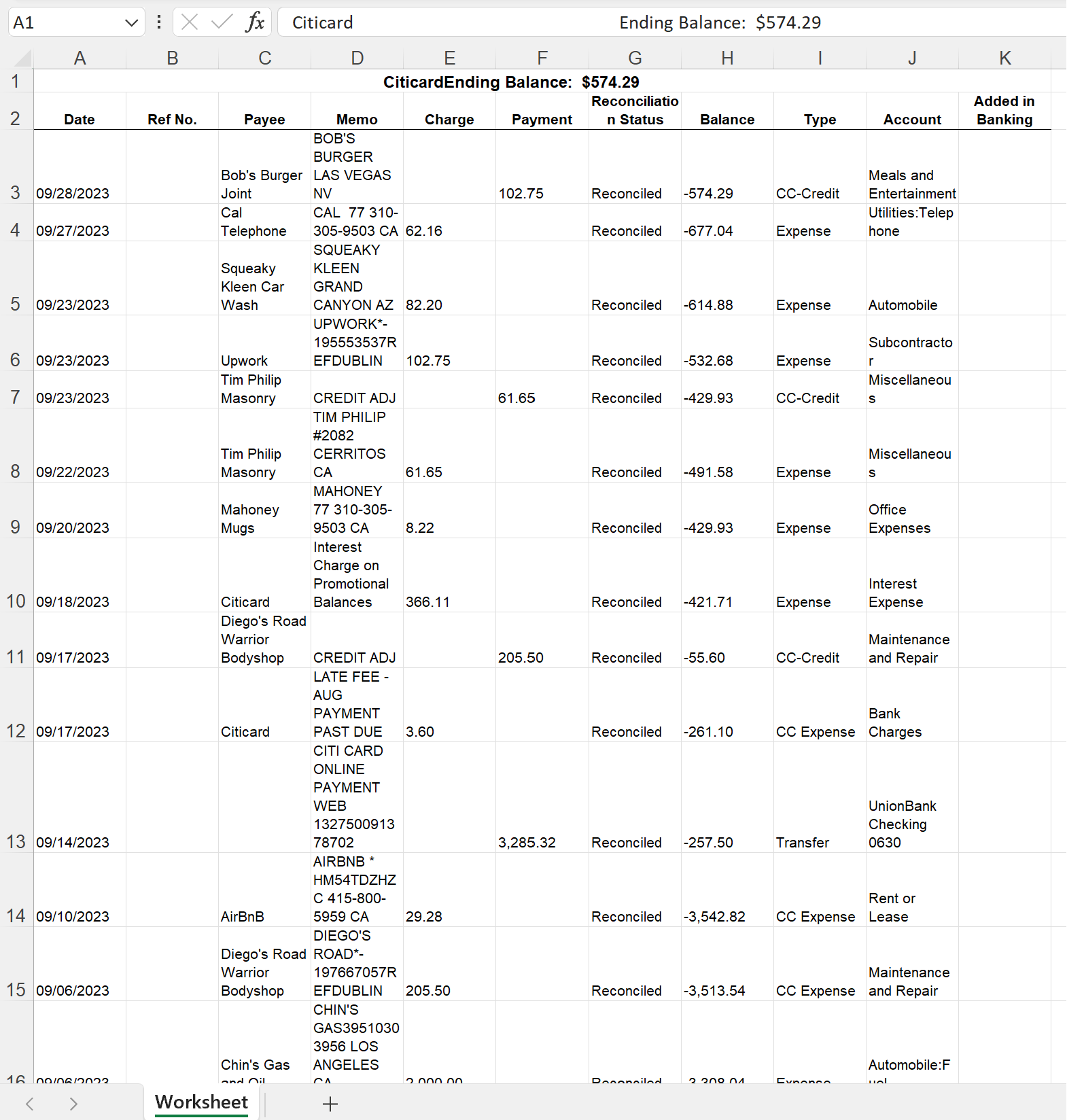
Task: Click the Account heading cell
Action: 912,111
